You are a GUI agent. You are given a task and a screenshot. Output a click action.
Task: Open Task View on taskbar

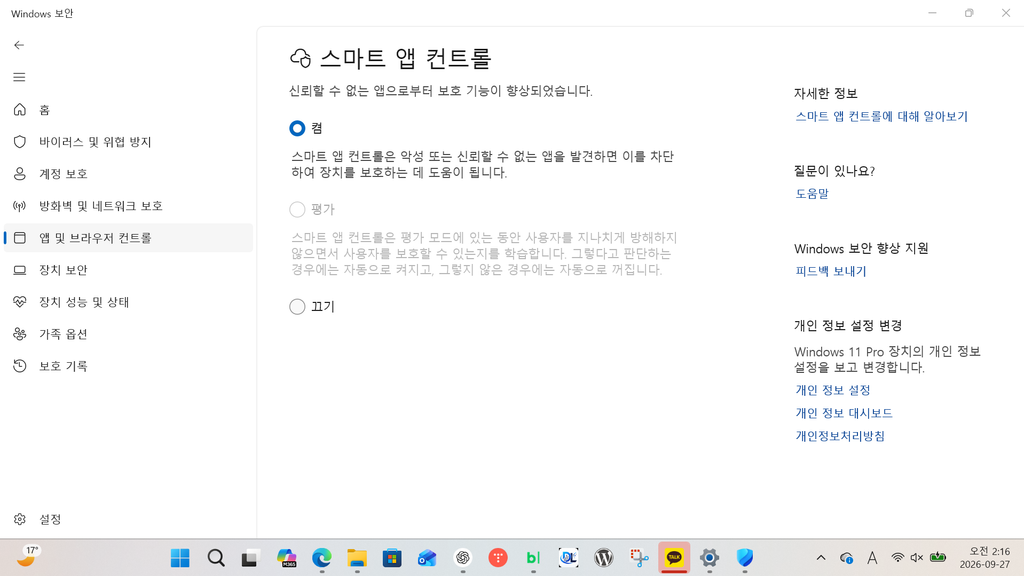point(250,558)
